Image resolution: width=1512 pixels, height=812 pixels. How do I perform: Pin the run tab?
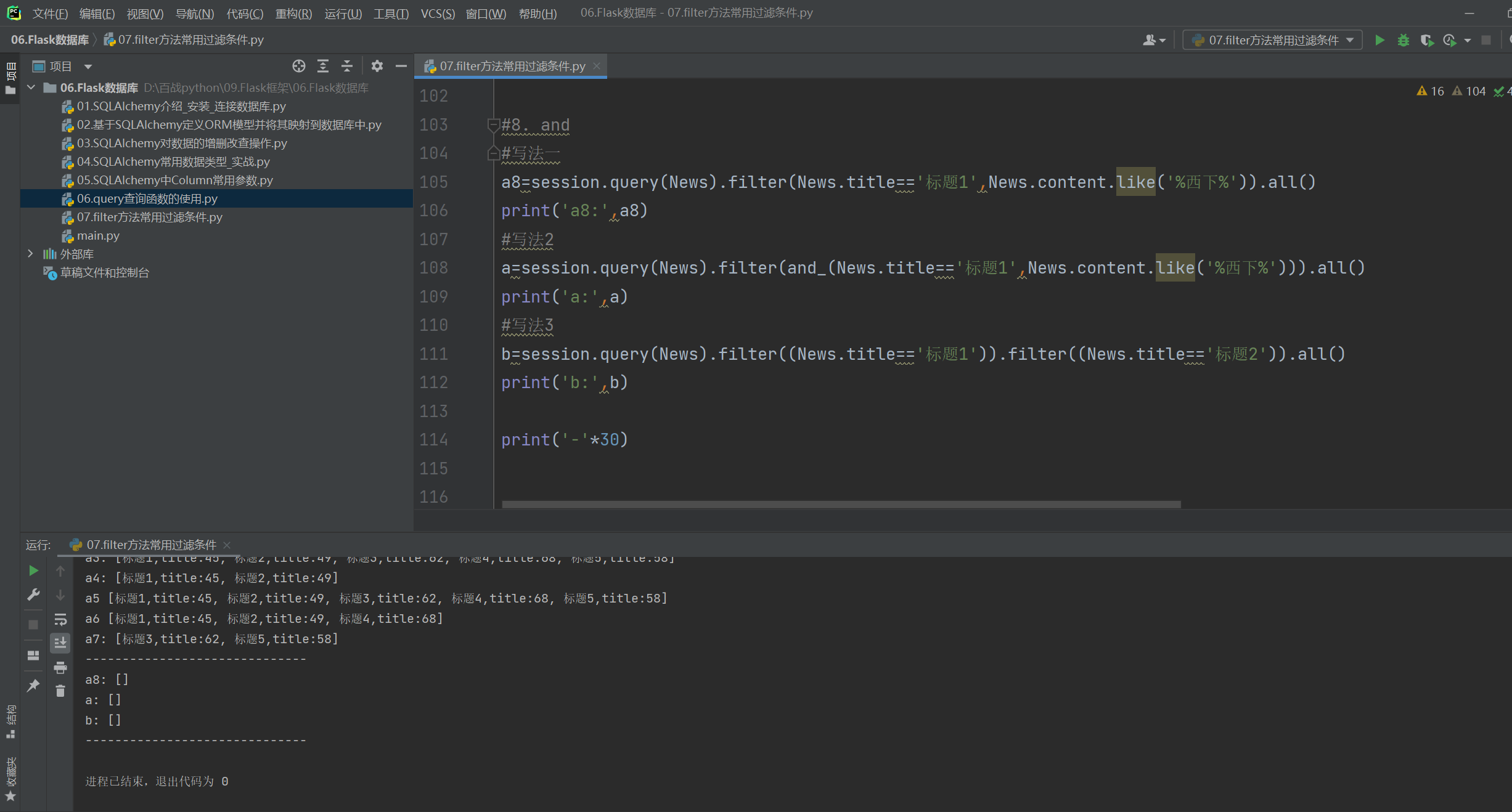33,685
